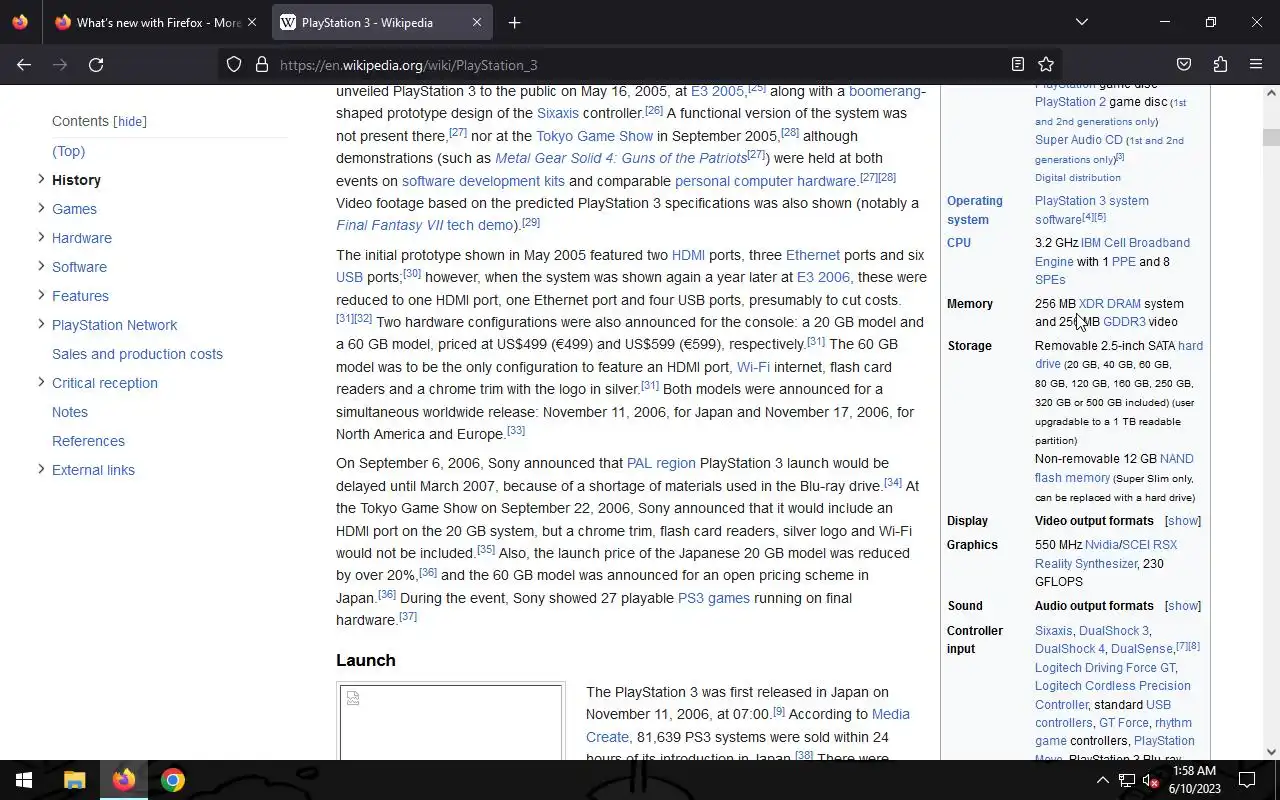Viewport: 1280px width, 800px height.
Task: Open the GDDR3 link in the infobox
Action: click(x=1124, y=322)
